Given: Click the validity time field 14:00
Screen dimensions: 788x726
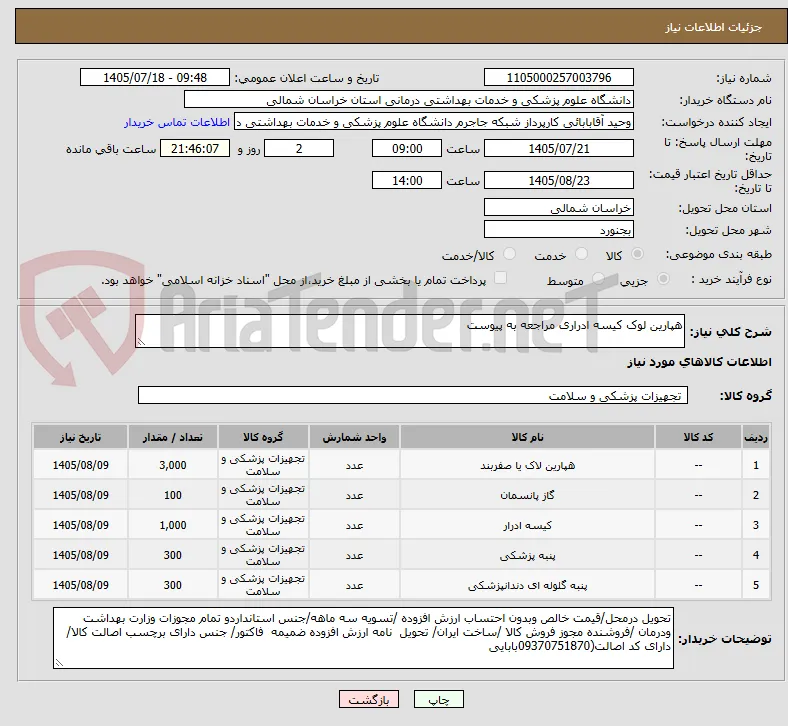Looking at the screenshot, I should [x=407, y=180].
